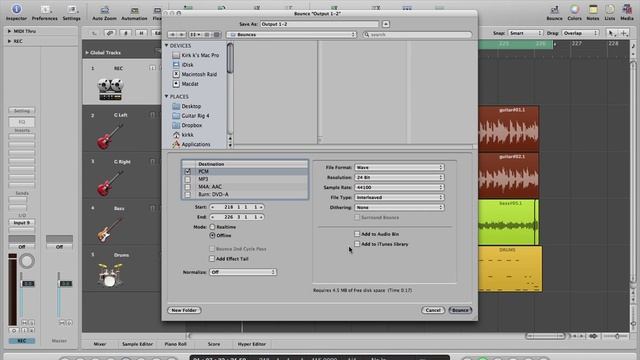Collapse the DEVICES sidebar section
This screenshot has width=640, height=360.
point(167,46)
